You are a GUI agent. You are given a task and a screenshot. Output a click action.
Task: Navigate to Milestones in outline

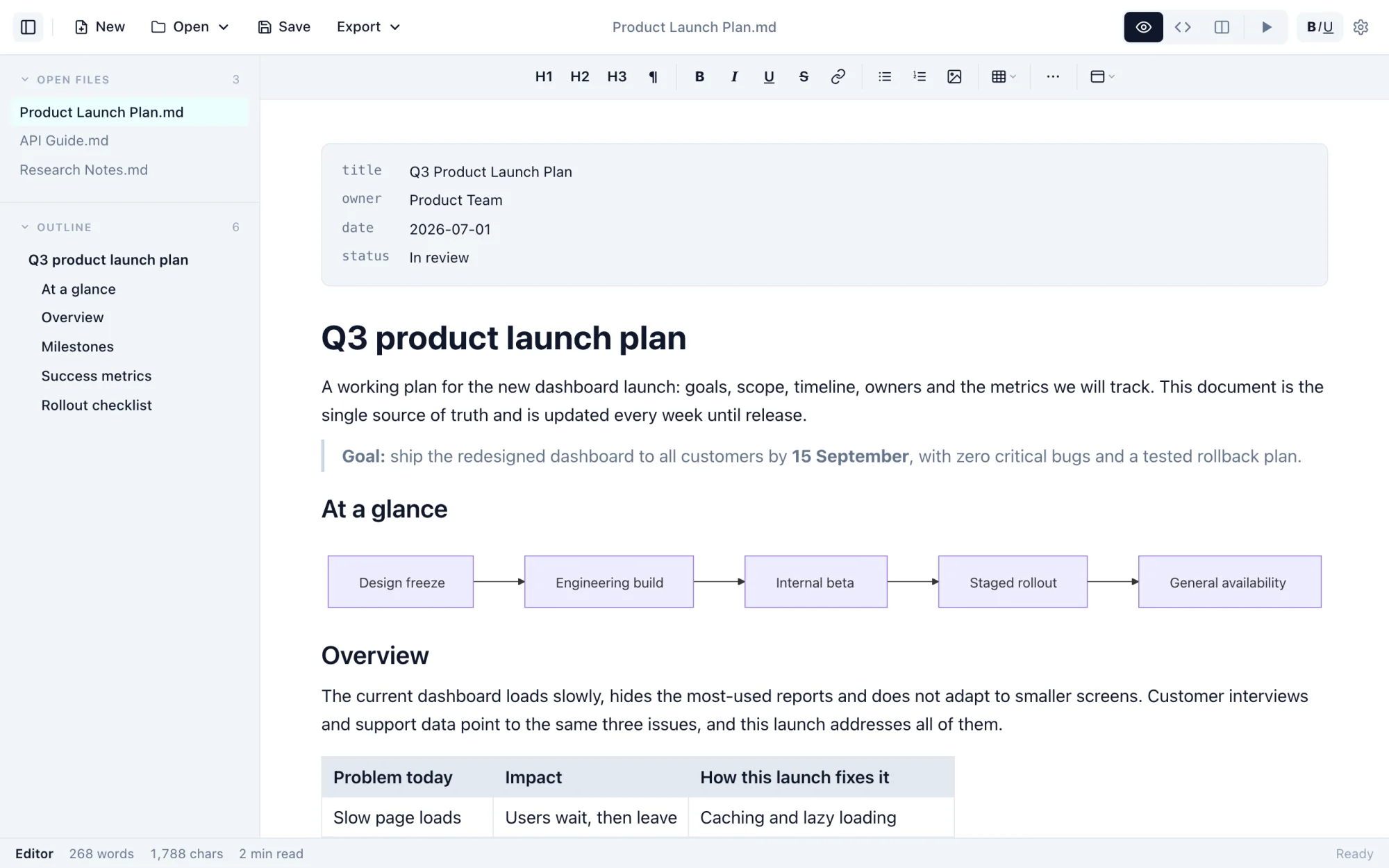pyautogui.click(x=77, y=347)
